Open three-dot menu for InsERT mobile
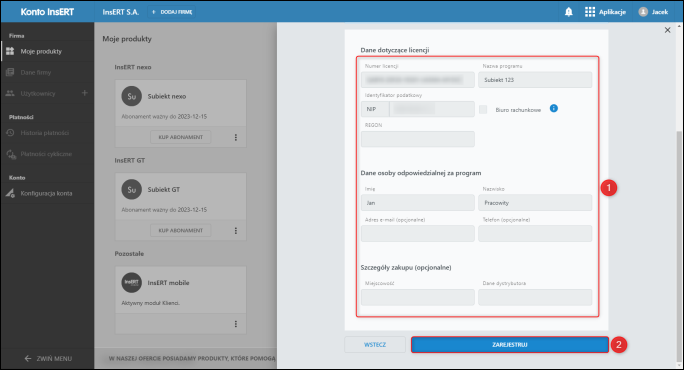The width and height of the screenshot is (684, 370). (x=236, y=324)
